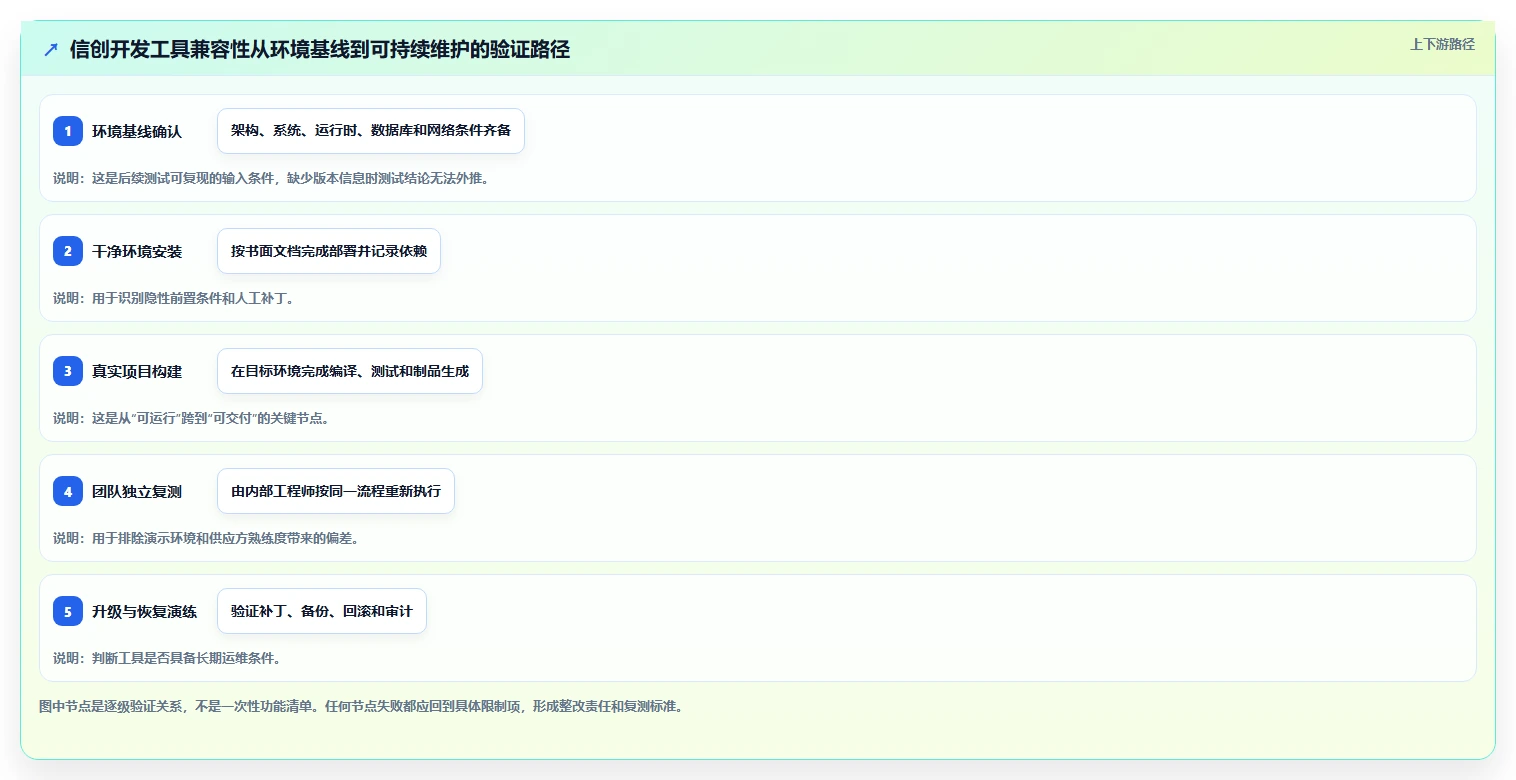Click the note 判断工具是否具备长期运维条件

point(167,658)
